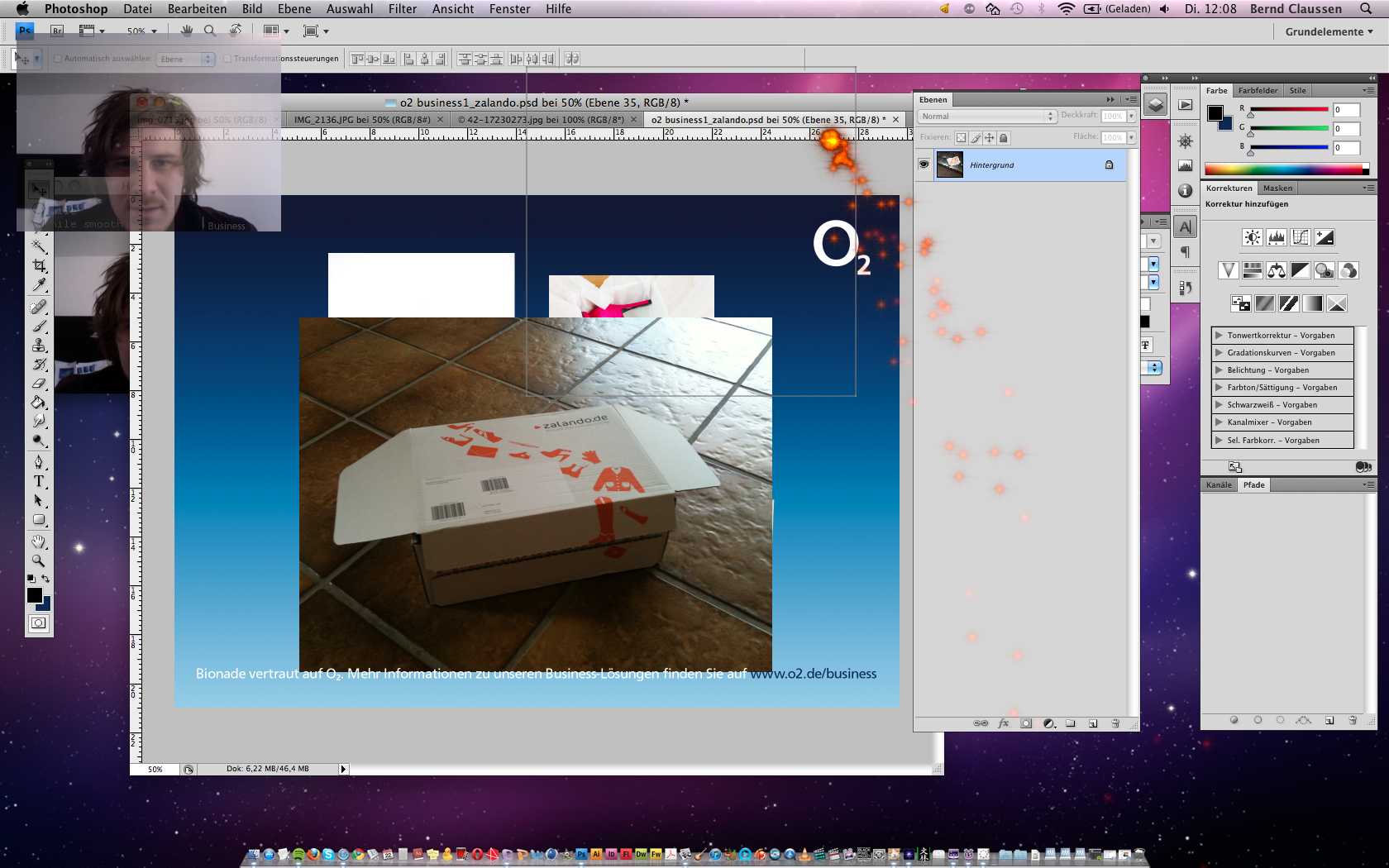The width and height of the screenshot is (1389, 868).
Task: Choose the Eraser tool
Action: tap(39, 384)
